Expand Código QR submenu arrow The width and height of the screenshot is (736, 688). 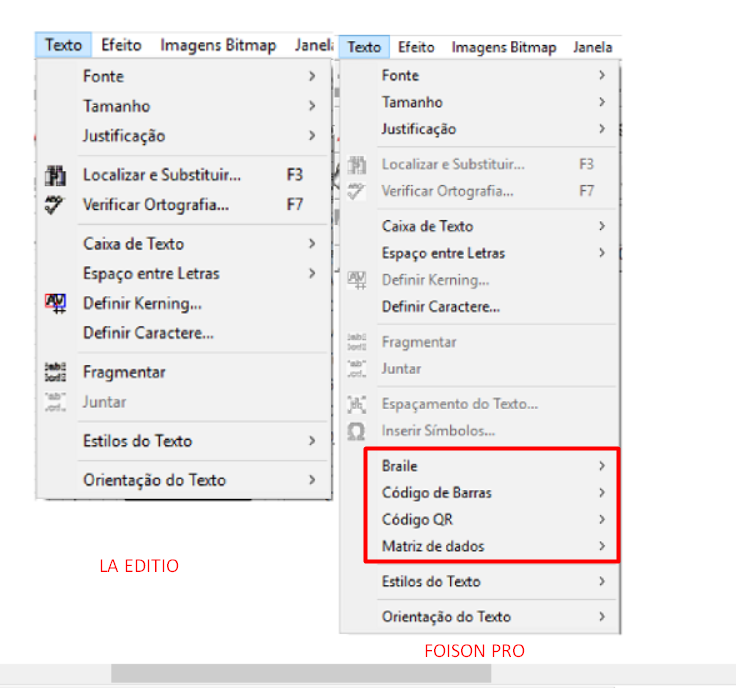(x=602, y=520)
